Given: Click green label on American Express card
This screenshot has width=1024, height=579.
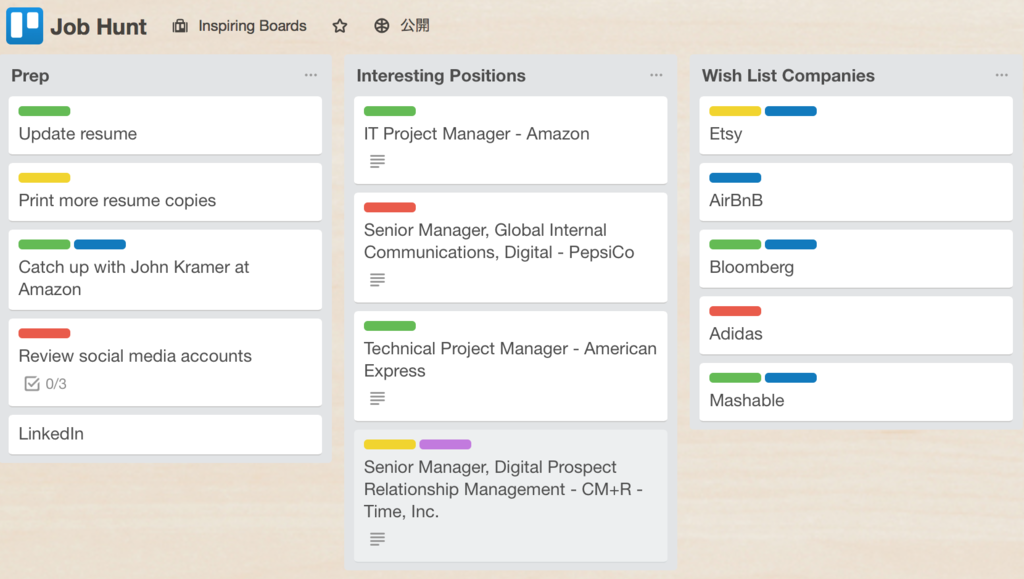Looking at the screenshot, I should click(x=390, y=326).
